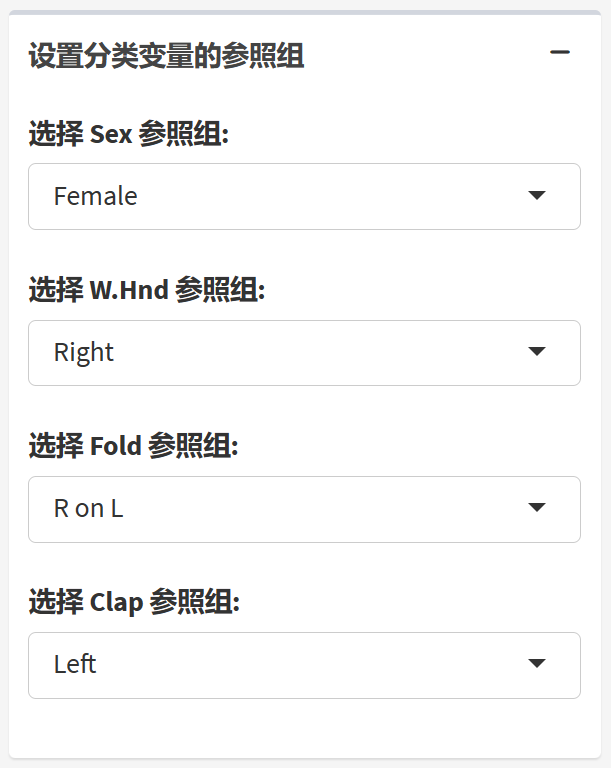Click the 选择 Sex 参照组 label
611x768 pixels.
click(x=129, y=134)
